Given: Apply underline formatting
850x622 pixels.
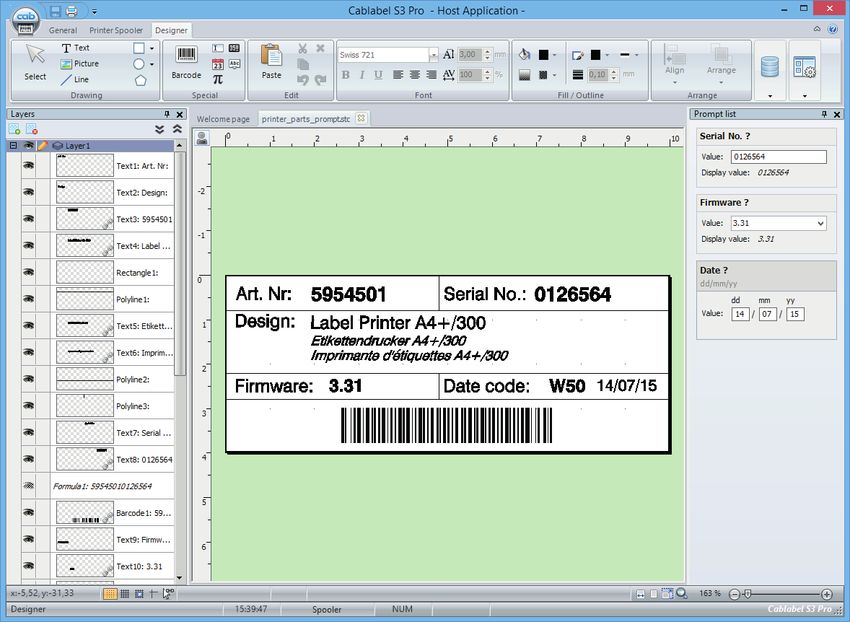Looking at the screenshot, I should 378,75.
